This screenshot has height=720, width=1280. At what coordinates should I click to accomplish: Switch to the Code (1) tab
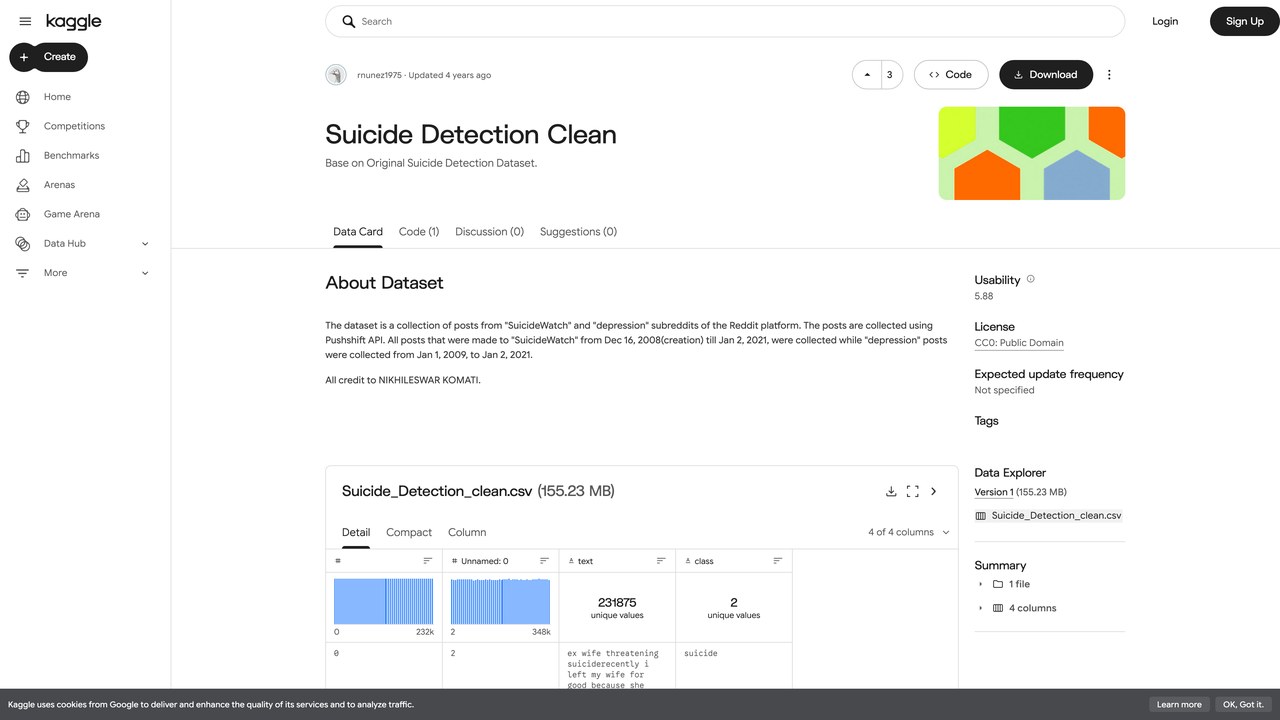click(419, 231)
